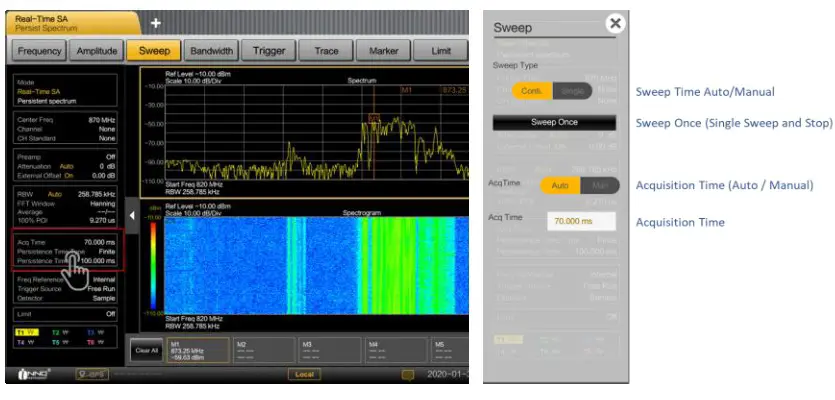Click the 100% POI 9.270 us row

point(66,221)
